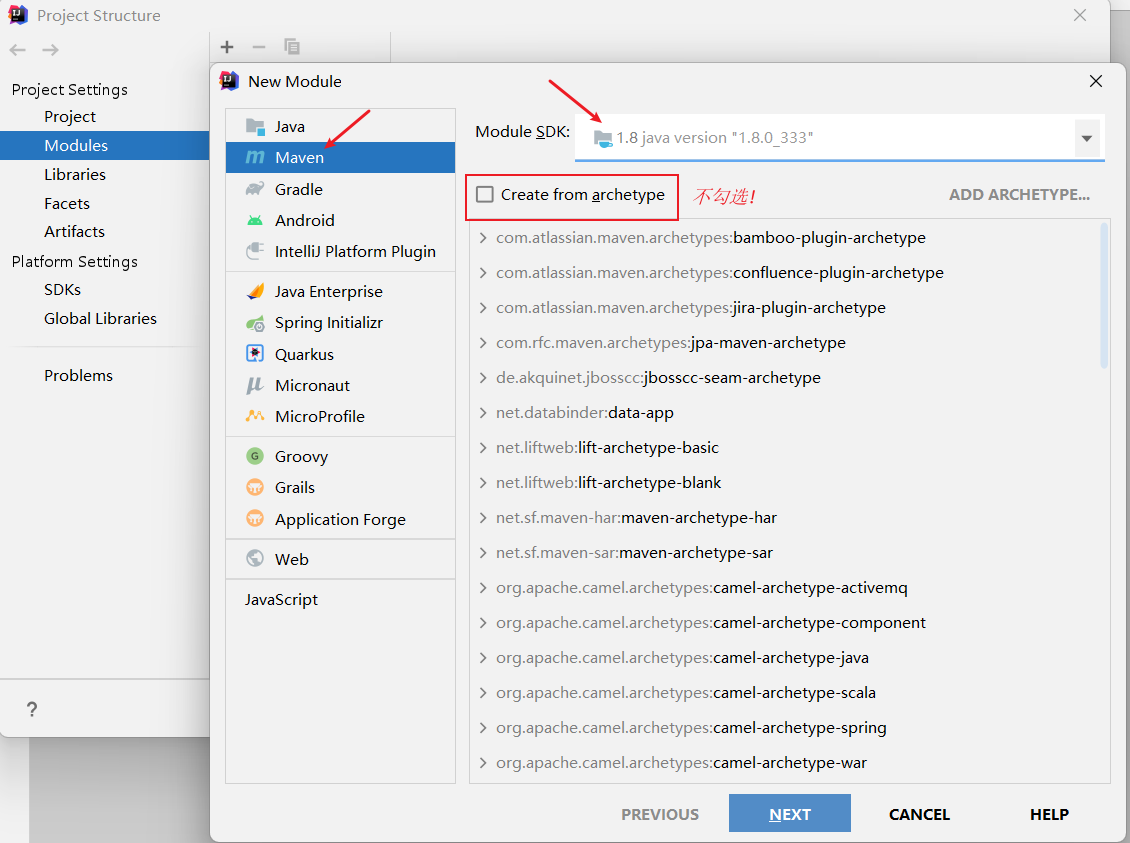Go to SDKs under Platform Settings
Screen dimensions: 1130x843
pos(62,289)
